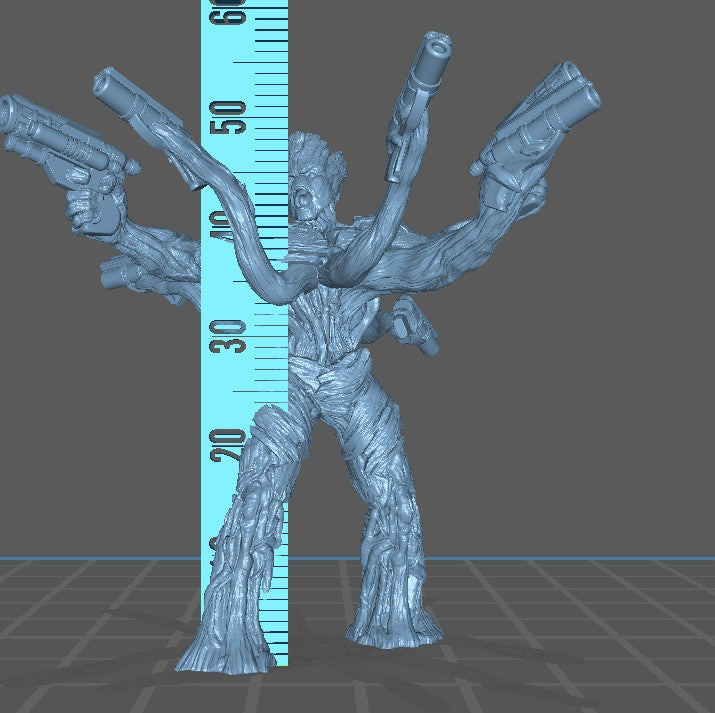Click the 50 mark on the ruler
Image resolution: width=715 pixels, height=713 pixels.
(232, 118)
